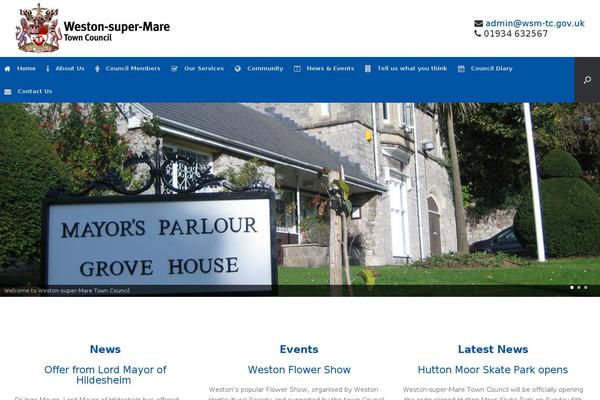Click the calendar icon next to Council Diary
Image resolution: width=600 pixels, height=400 pixels.
pyautogui.click(x=461, y=69)
